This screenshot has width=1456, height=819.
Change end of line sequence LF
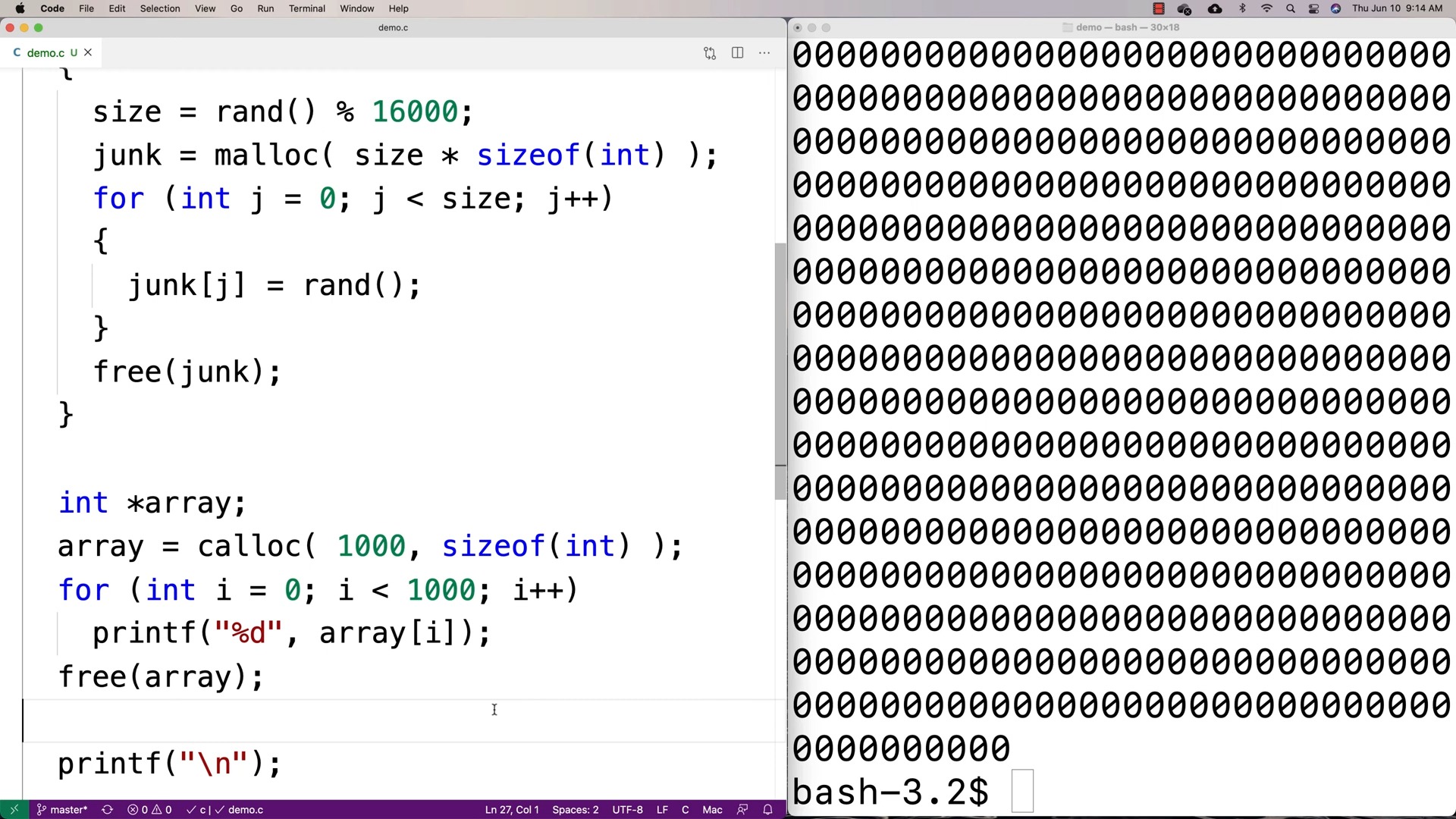pyautogui.click(x=662, y=809)
